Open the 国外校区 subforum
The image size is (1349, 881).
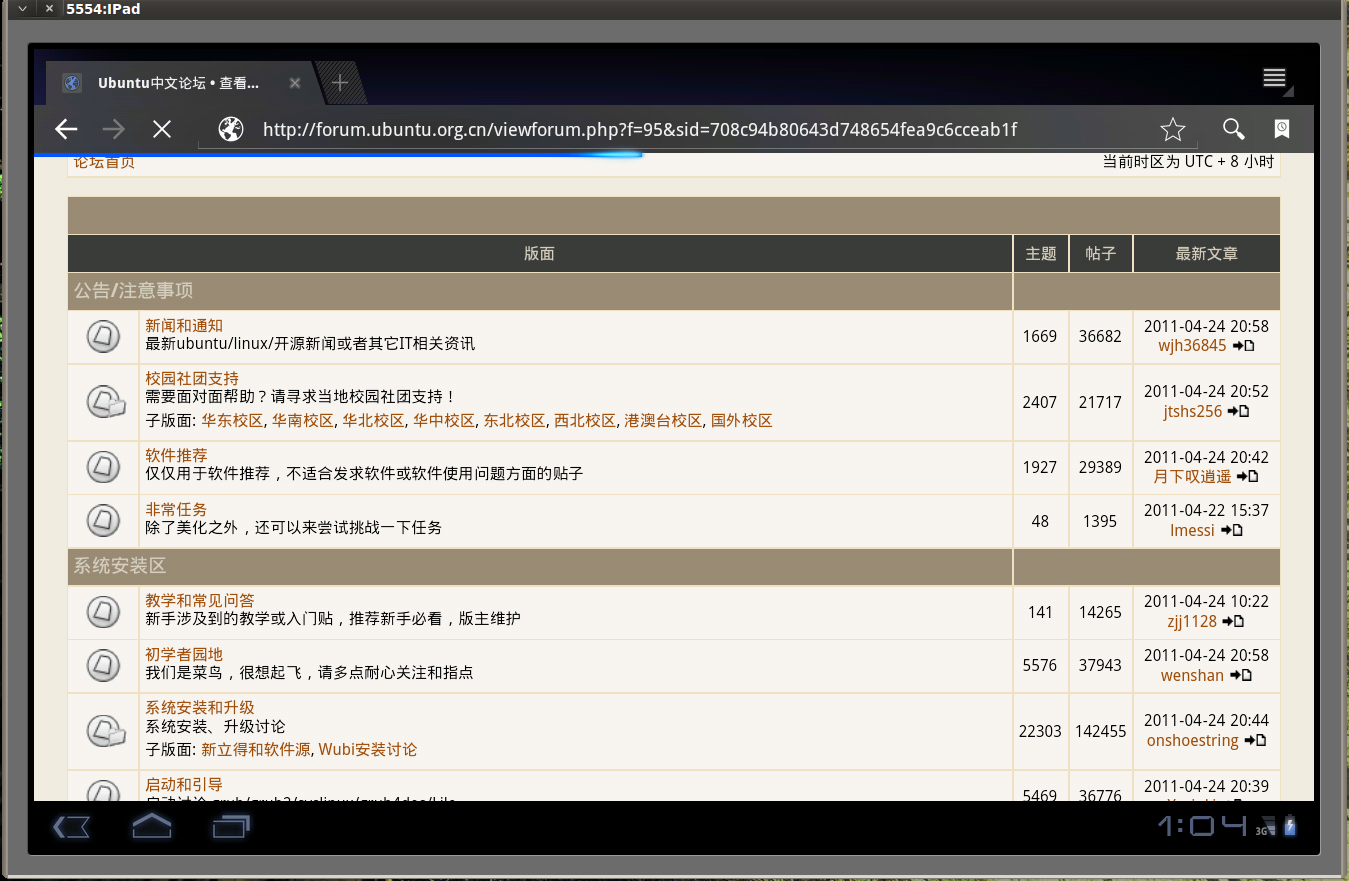[x=742, y=420]
